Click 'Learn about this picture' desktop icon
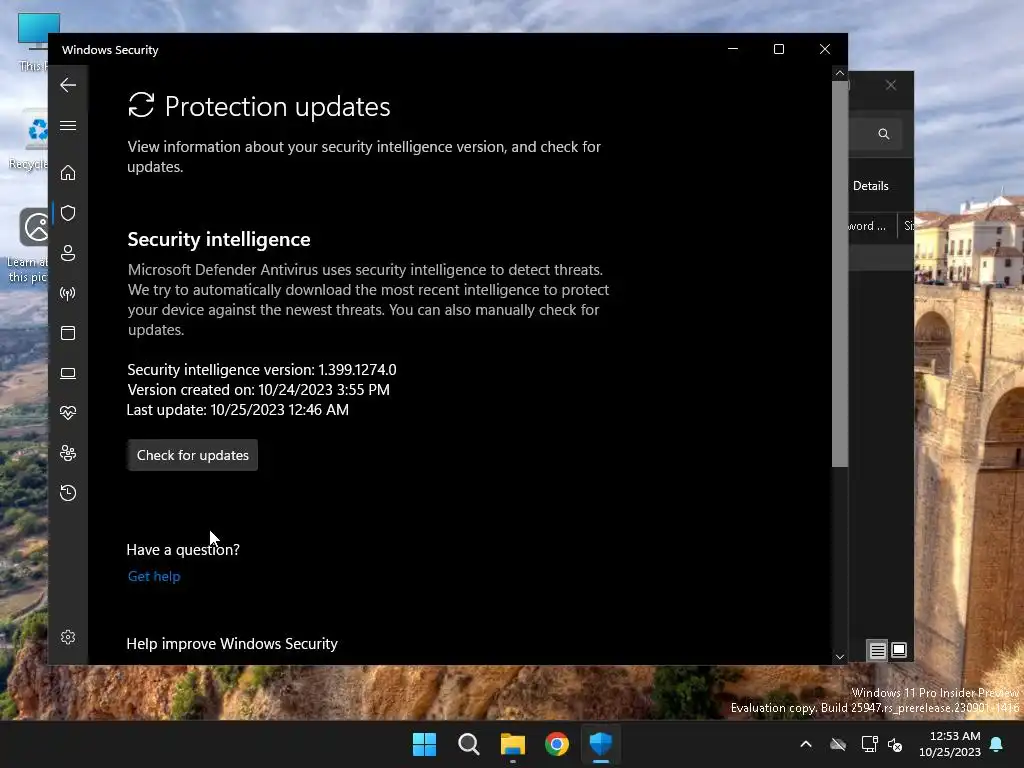This screenshot has width=1024, height=768. [27, 246]
